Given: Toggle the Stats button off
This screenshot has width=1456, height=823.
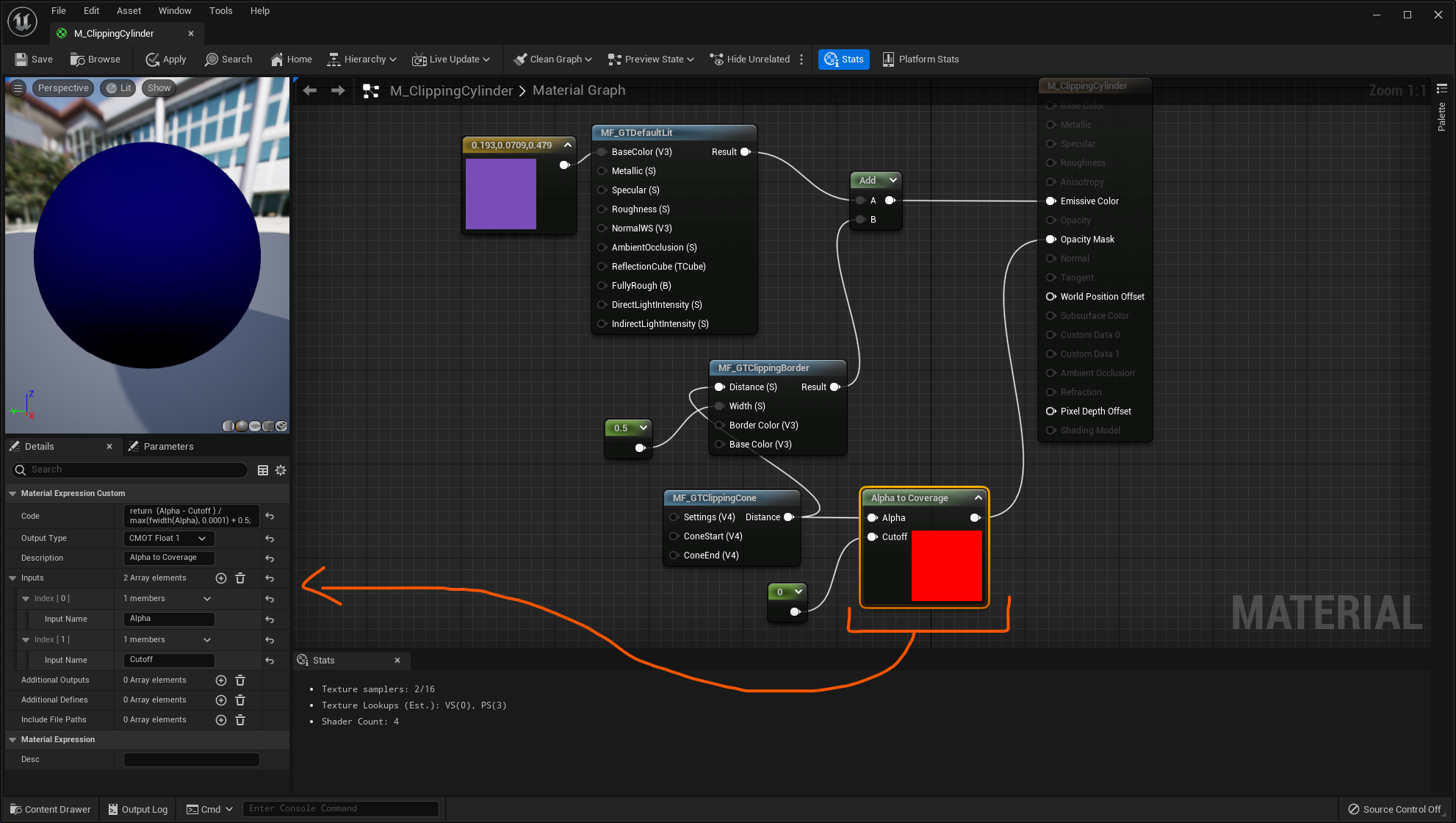Looking at the screenshot, I should tap(843, 60).
